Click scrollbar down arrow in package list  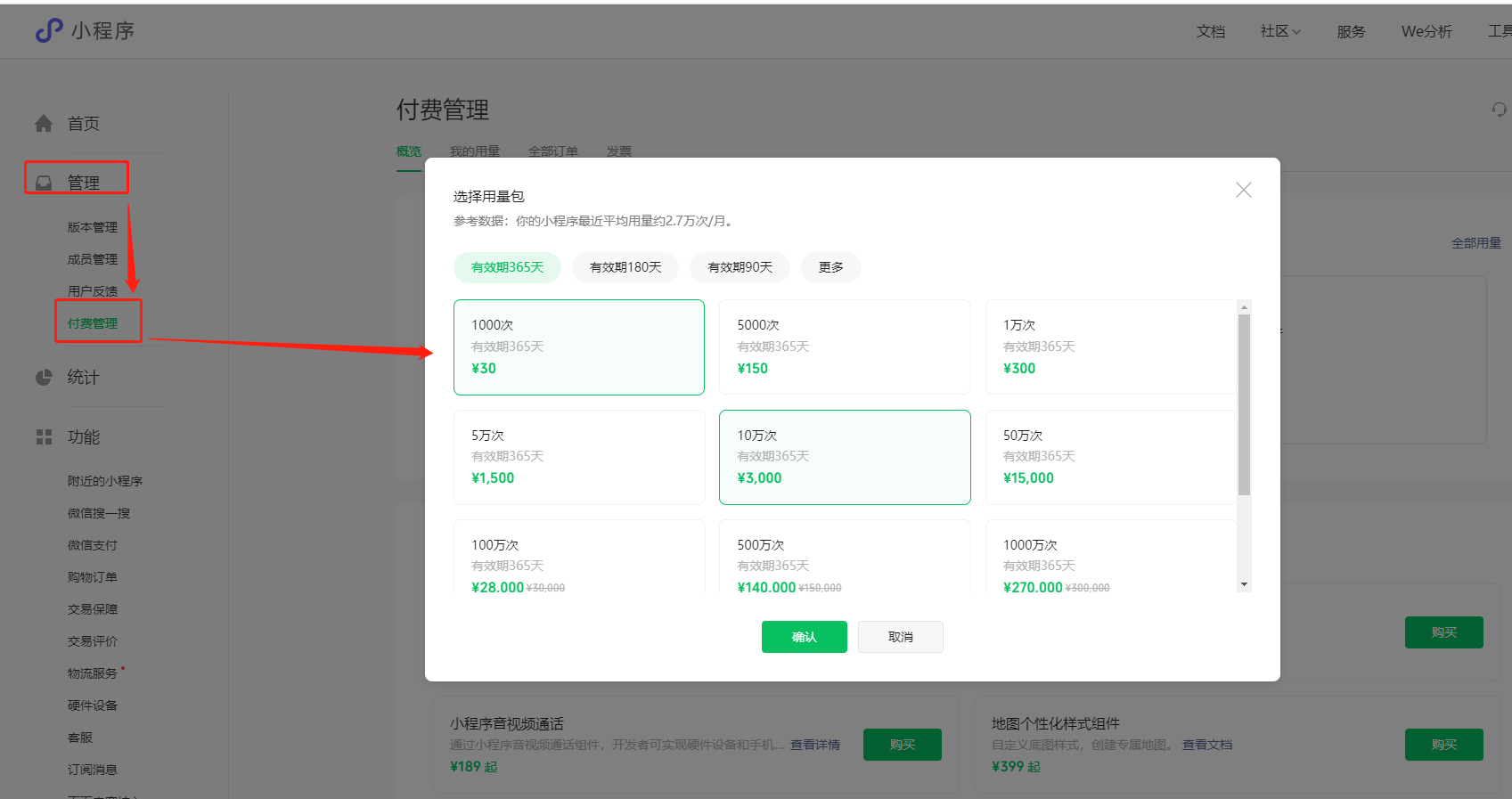click(1244, 584)
